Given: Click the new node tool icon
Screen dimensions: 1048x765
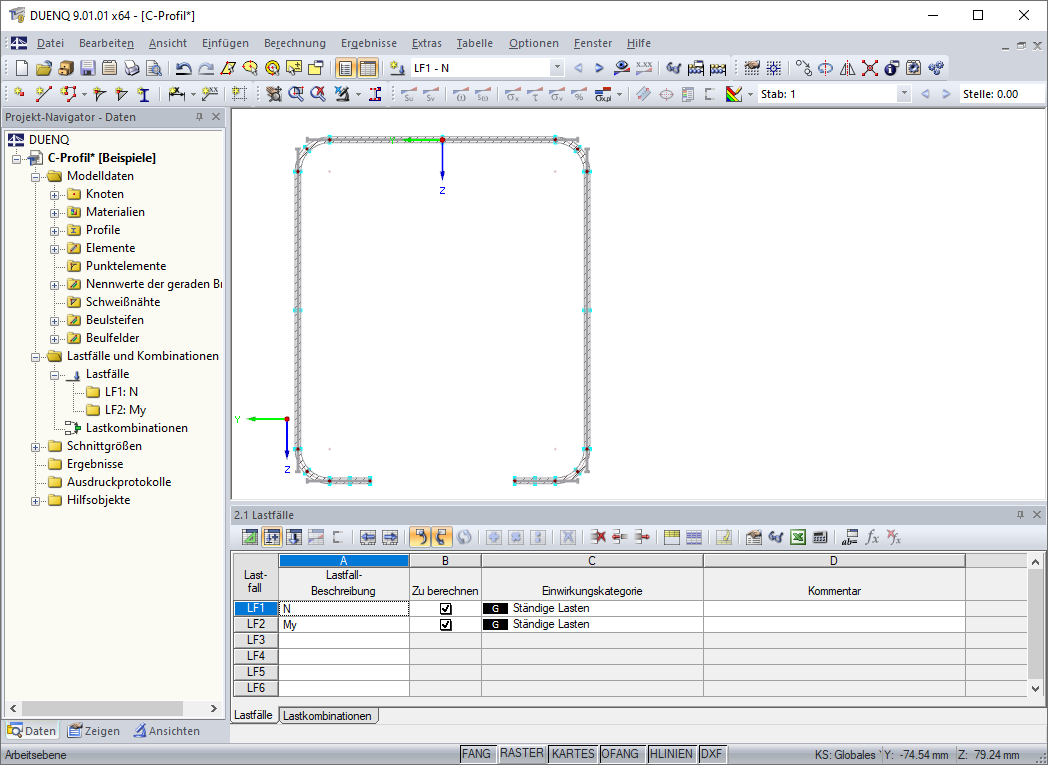Looking at the screenshot, I should click(19, 94).
